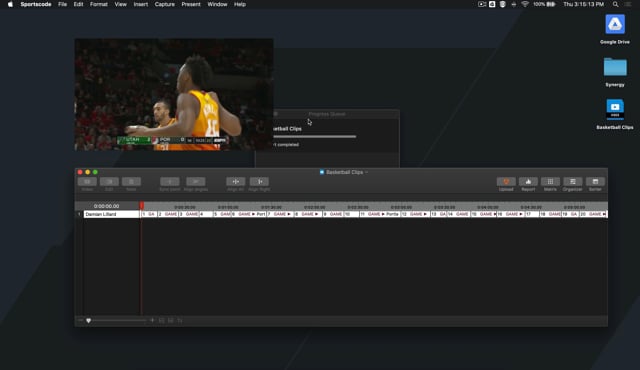
Task: Click the timeline zoom-out minus icon
Action: pos(80,321)
